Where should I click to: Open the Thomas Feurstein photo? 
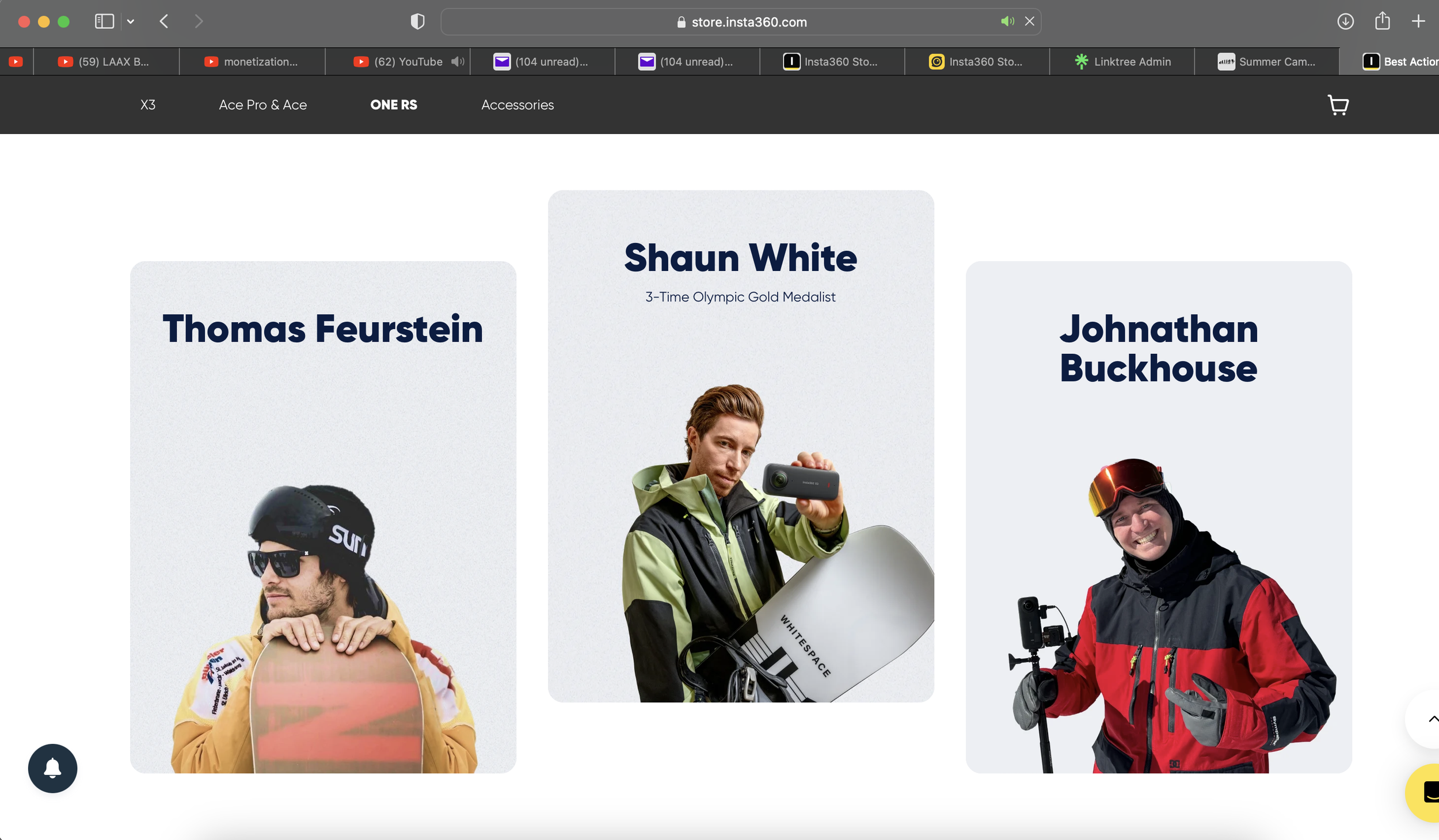click(x=324, y=629)
